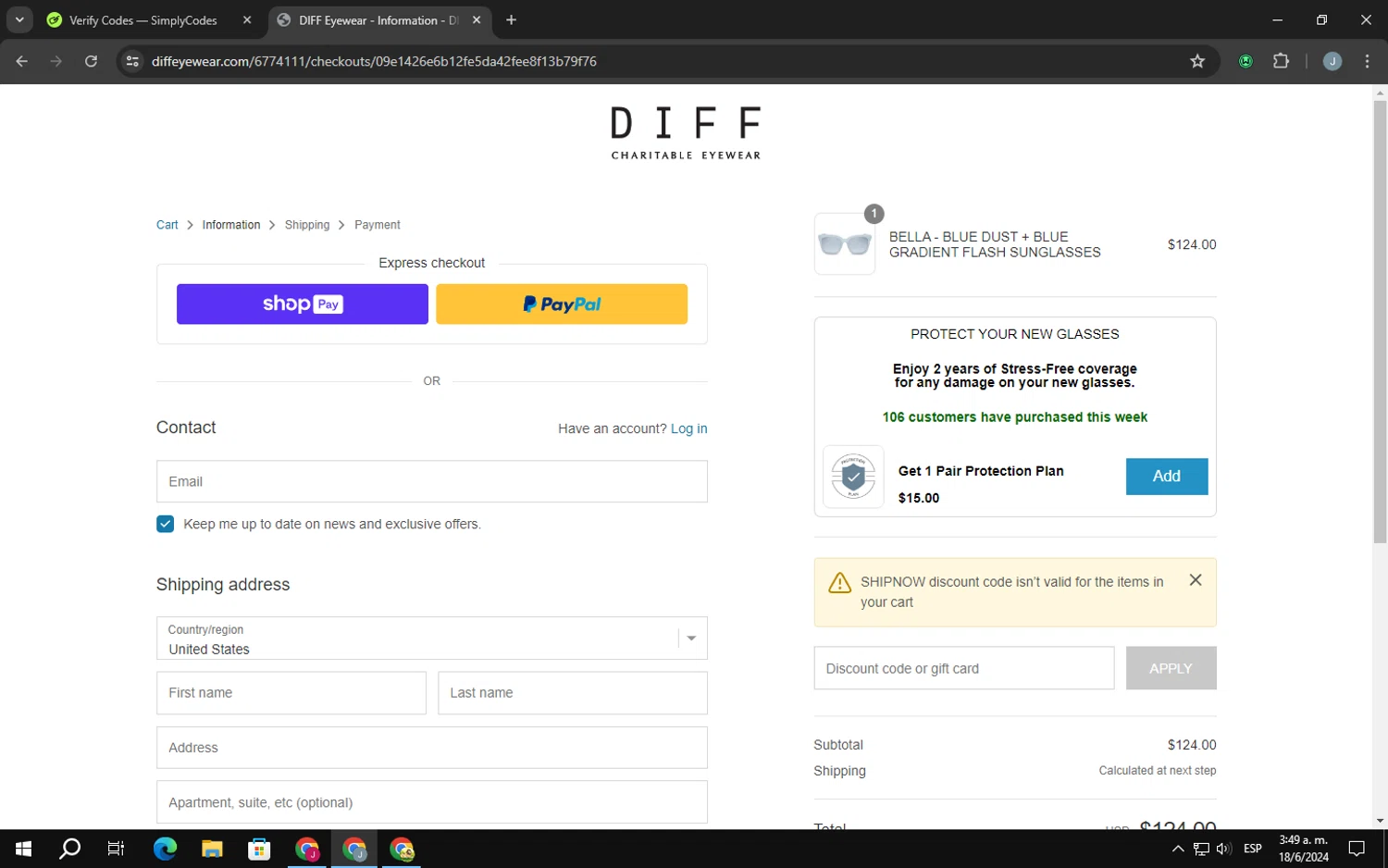Image resolution: width=1388 pixels, height=868 pixels.
Task: Click the Apartment, suite, etc field
Action: click(x=432, y=802)
